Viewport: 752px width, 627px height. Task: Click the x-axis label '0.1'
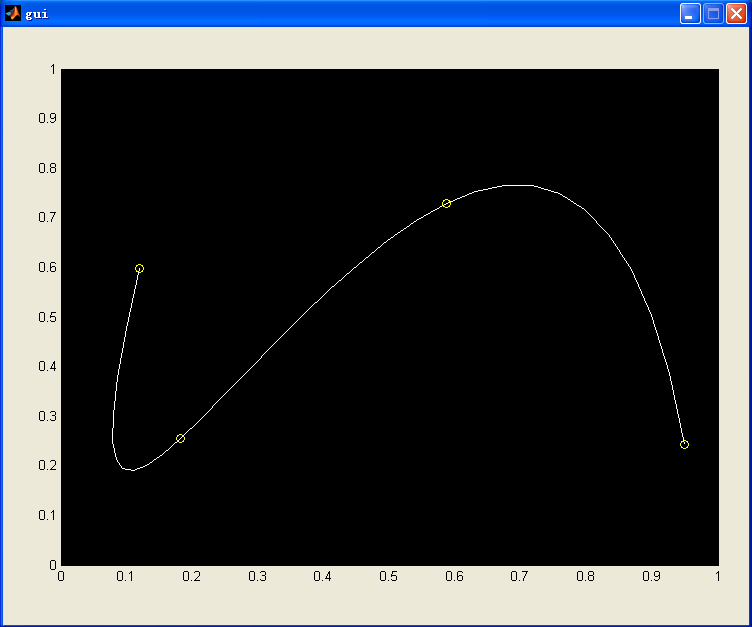click(125, 576)
